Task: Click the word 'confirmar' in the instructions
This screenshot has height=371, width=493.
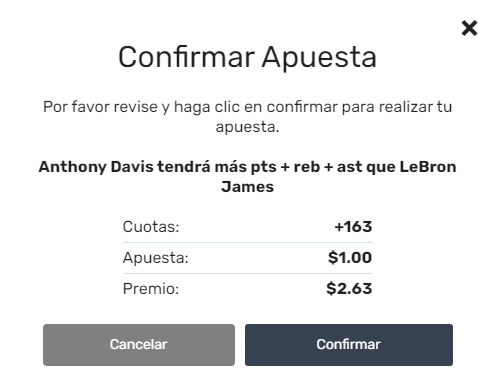Action: (x=302, y=107)
